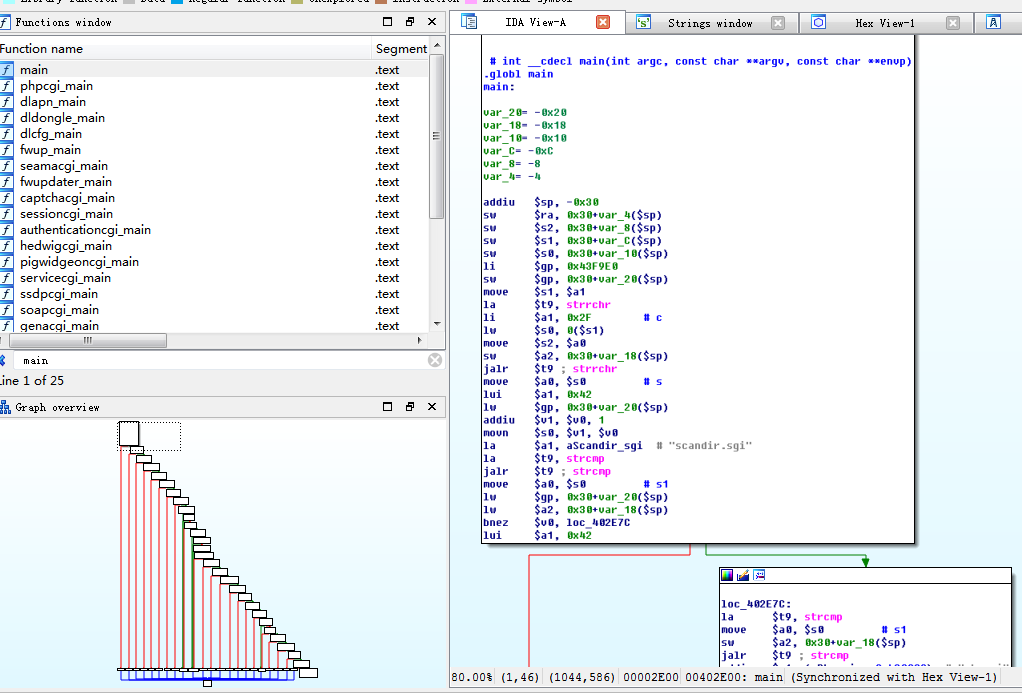
Task: Click the edit-pencil icon on loc_402E7C node
Action: [x=743, y=575]
